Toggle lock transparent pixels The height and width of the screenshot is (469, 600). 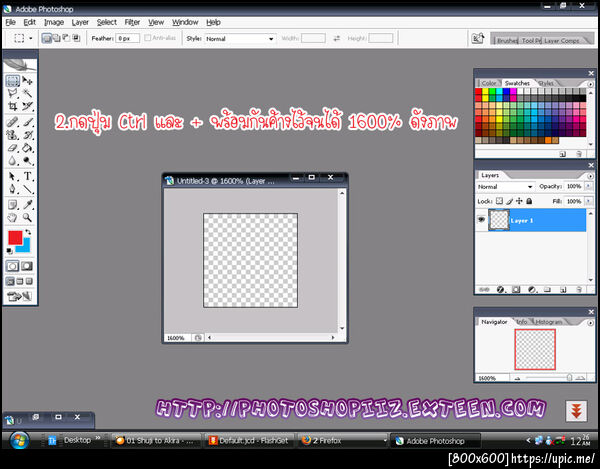click(499, 201)
